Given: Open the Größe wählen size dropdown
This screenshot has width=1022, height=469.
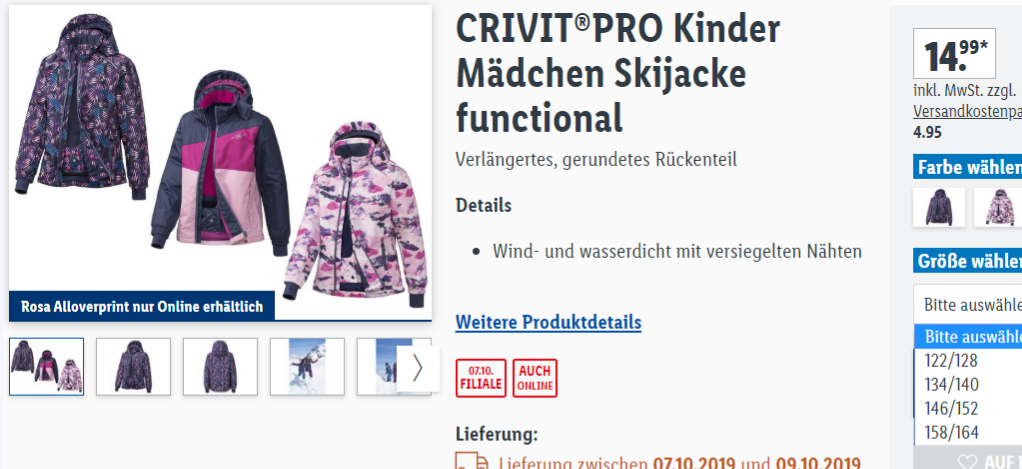Looking at the screenshot, I should pos(968,304).
